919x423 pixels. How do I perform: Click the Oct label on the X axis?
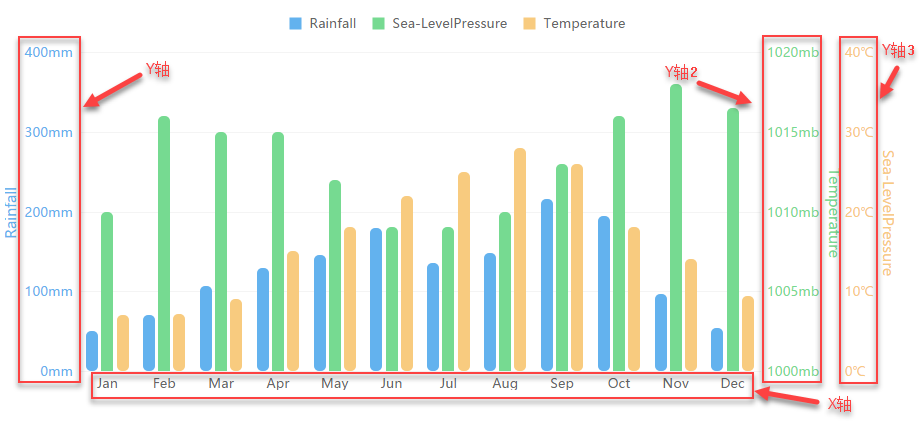coord(619,384)
